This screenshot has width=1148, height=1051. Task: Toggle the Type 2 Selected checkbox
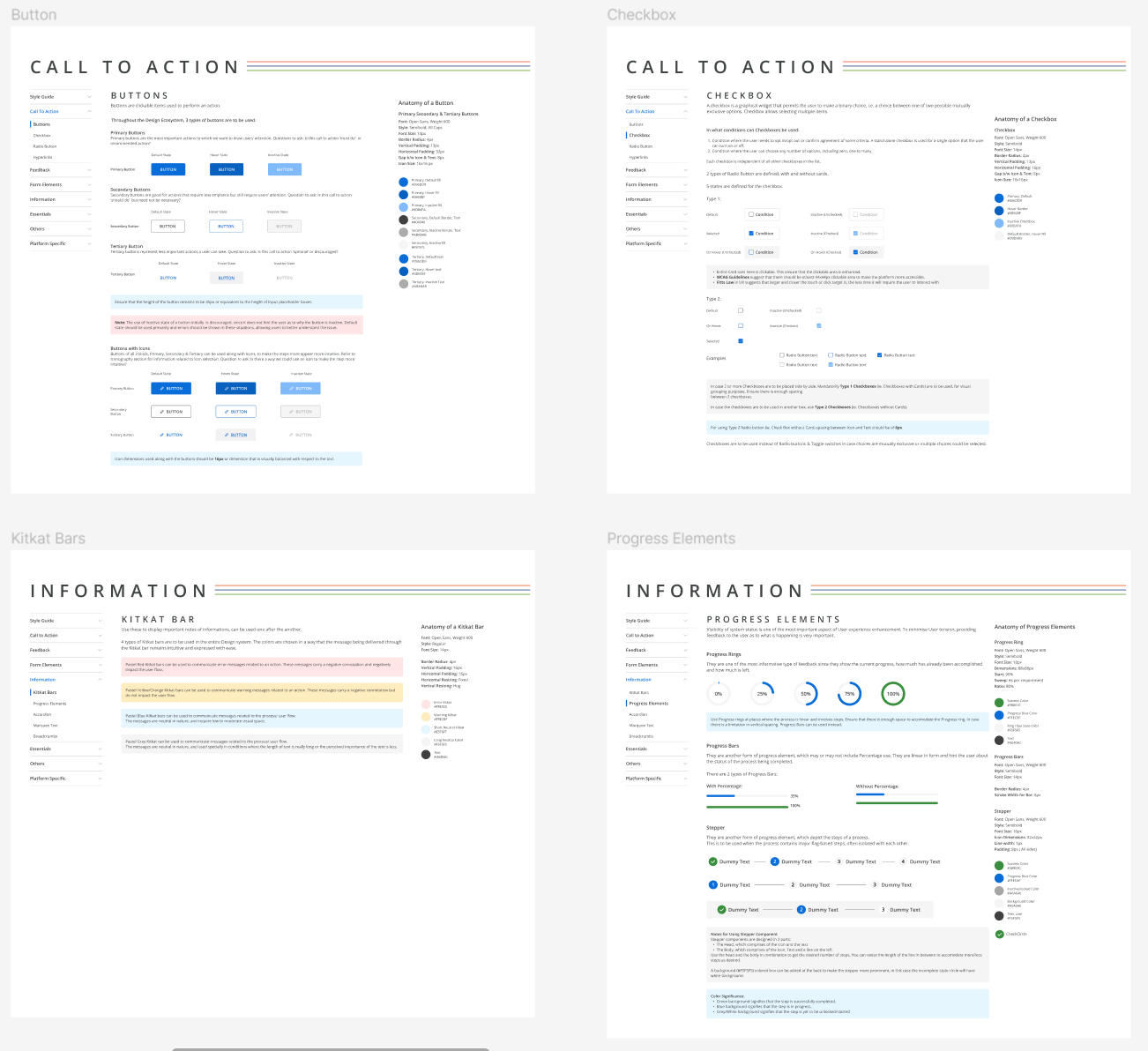[x=740, y=341]
